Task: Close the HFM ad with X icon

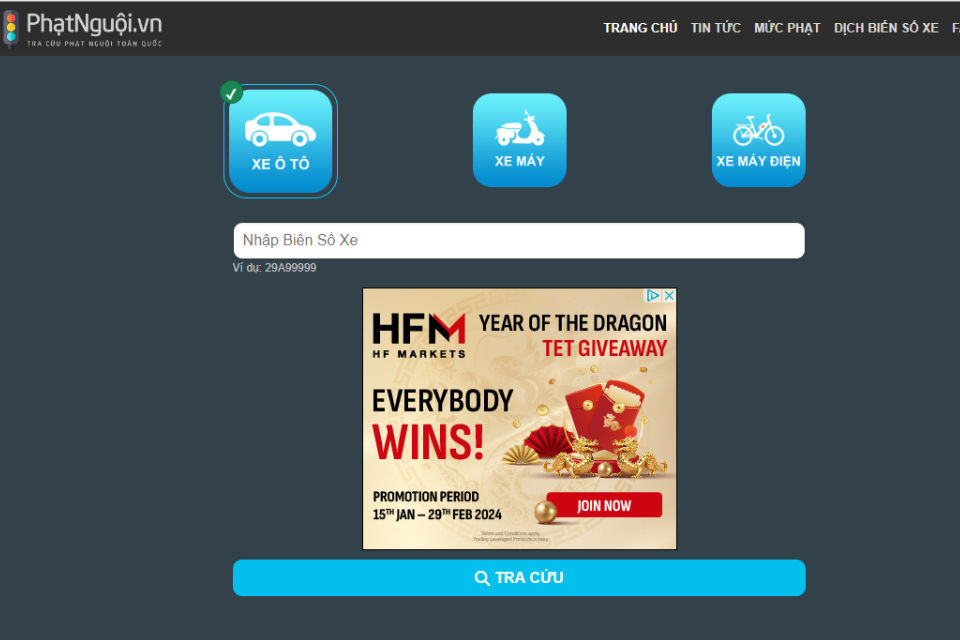Action: point(669,295)
